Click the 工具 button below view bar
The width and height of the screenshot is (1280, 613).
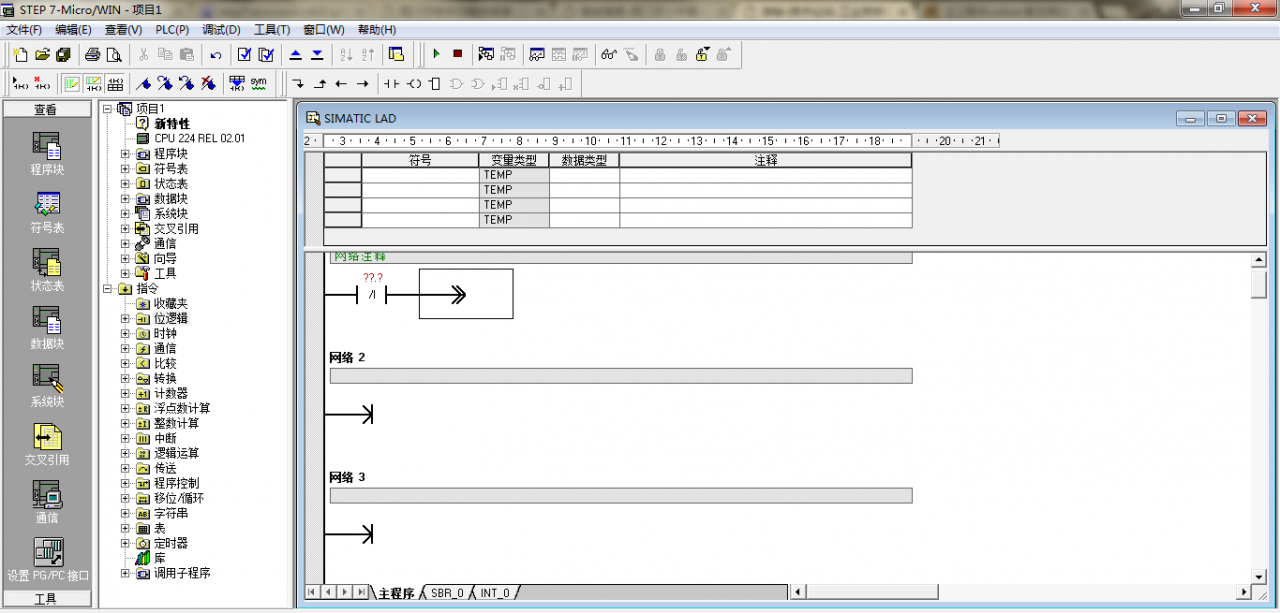[46, 599]
